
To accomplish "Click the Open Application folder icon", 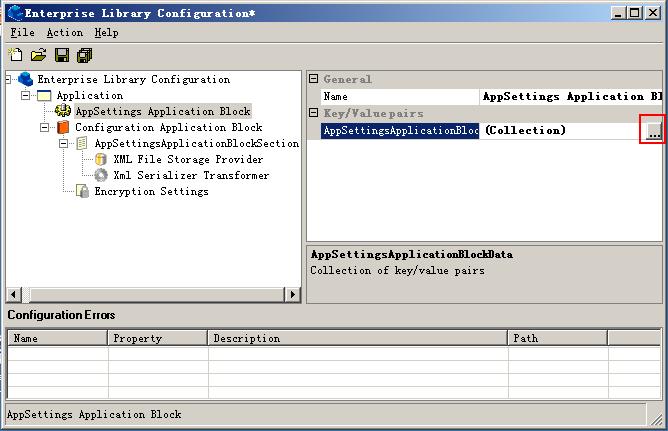I will (38, 55).
